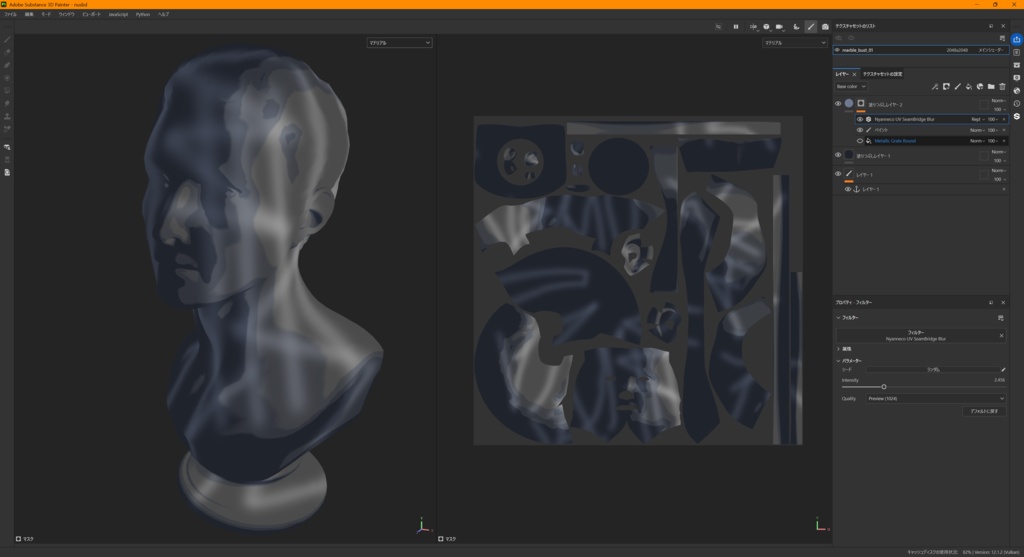Viewport: 1024px width, 557px height.
Task: Open the display settings icon in right sidebar
Action: 1017,78
